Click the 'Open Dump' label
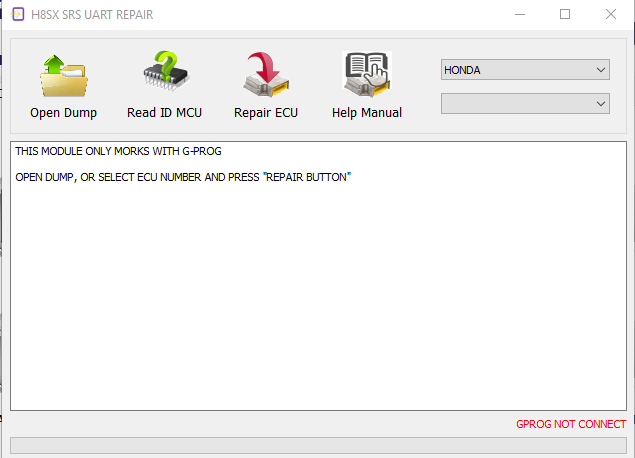 coord(64,113)
